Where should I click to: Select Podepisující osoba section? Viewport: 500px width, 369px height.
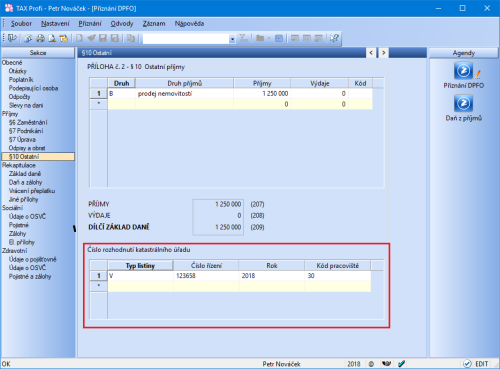(33, 88)
